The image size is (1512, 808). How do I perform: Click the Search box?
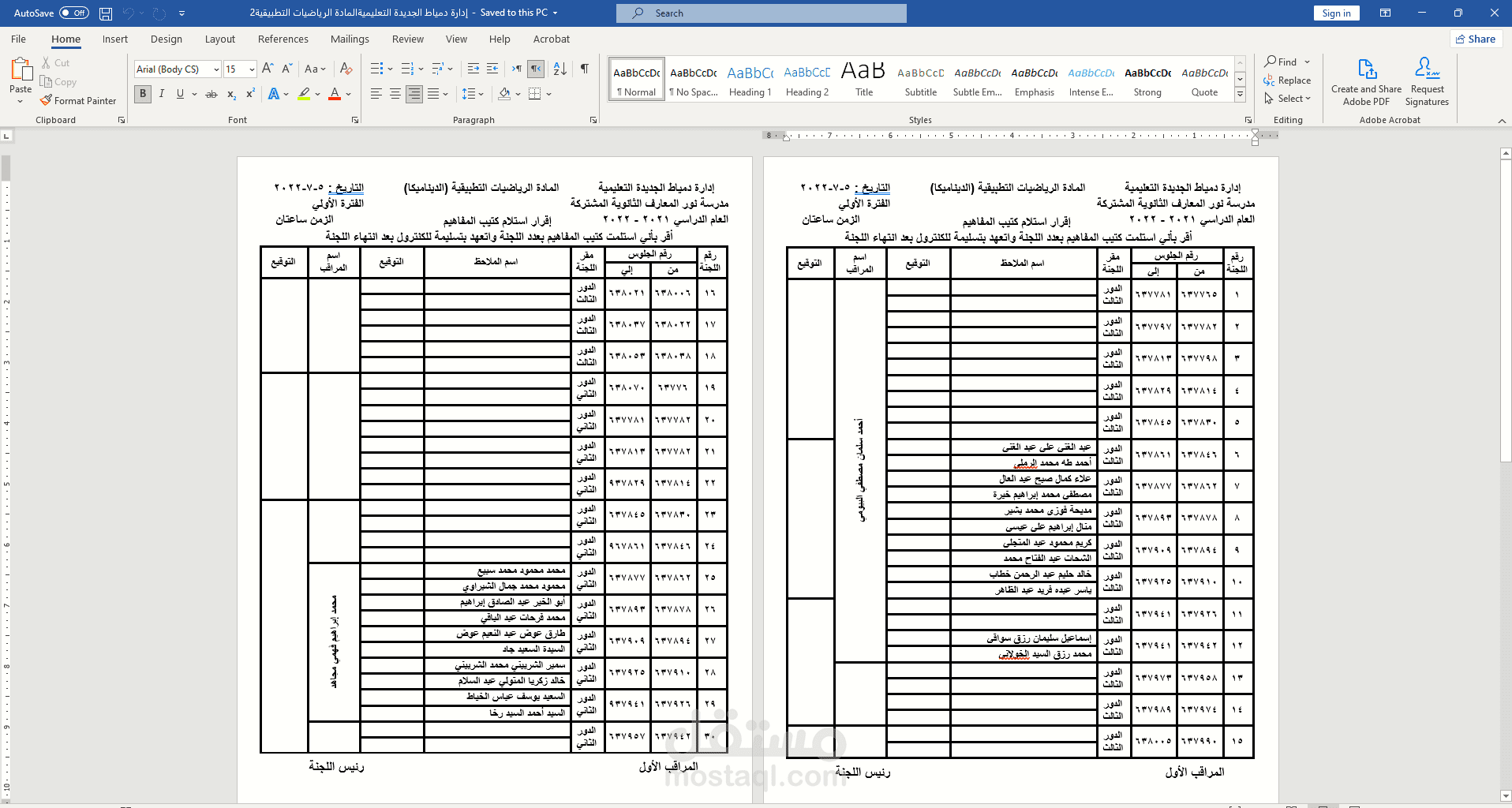[760, 13]
